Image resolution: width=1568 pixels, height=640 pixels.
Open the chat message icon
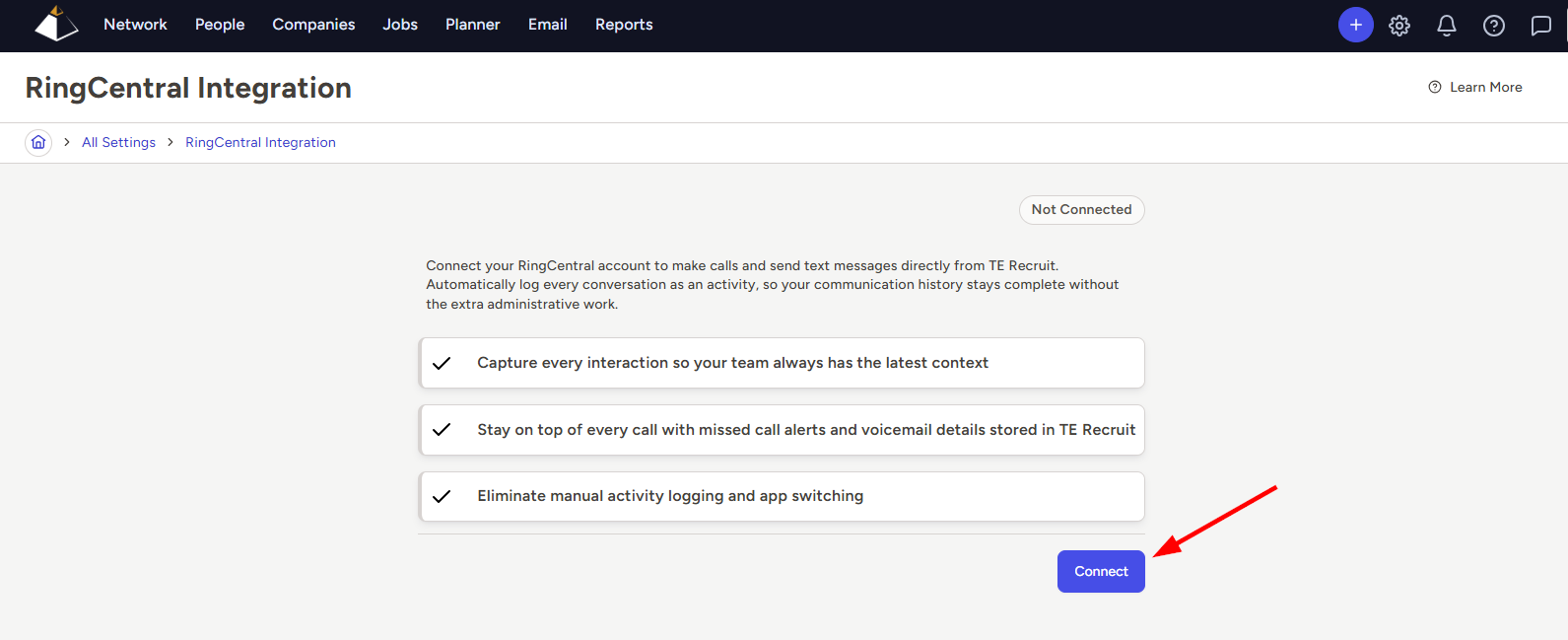coord(1540,26)
